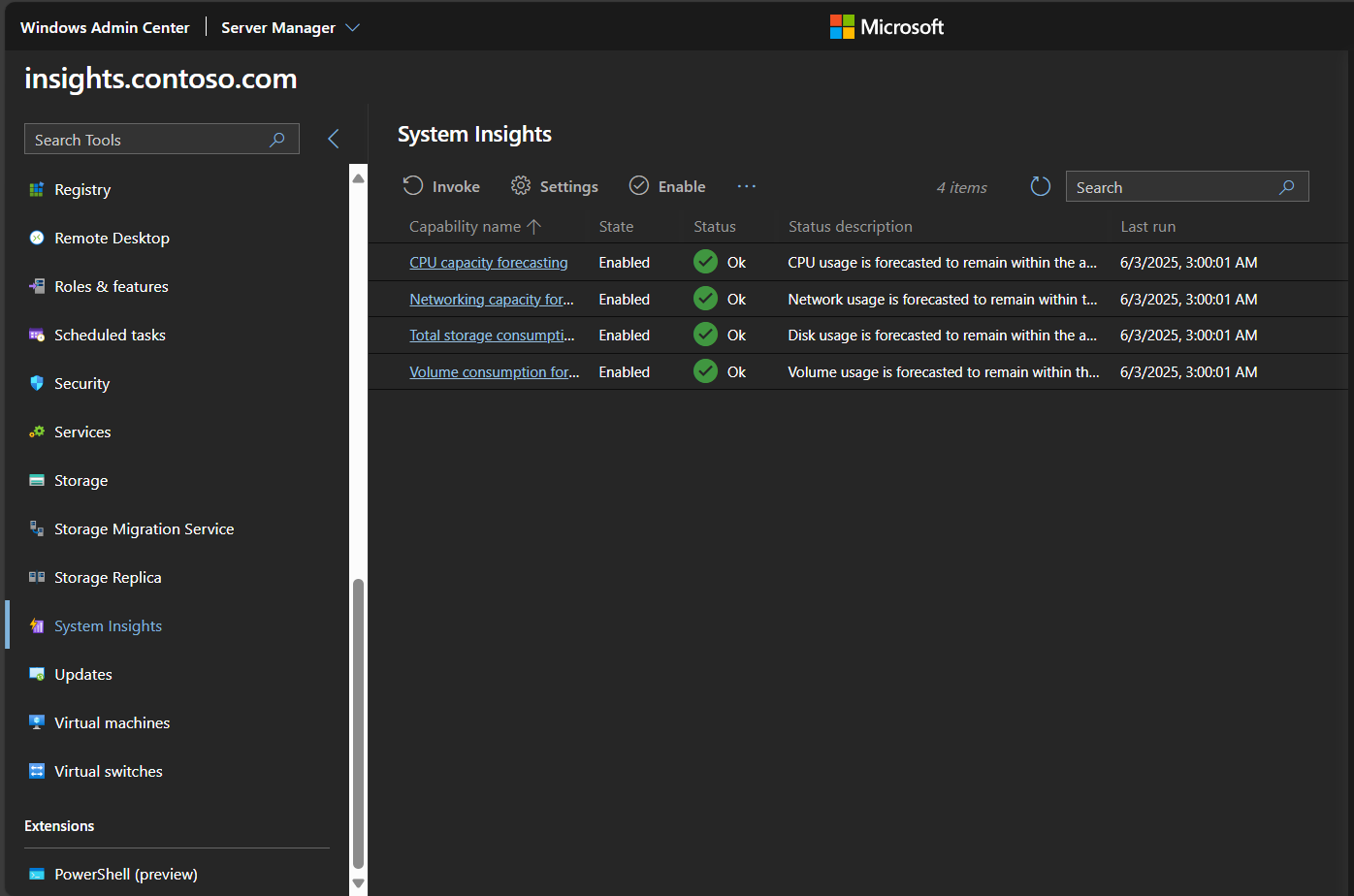
Task: Focus the Search Tools input field
Action: 145,140
